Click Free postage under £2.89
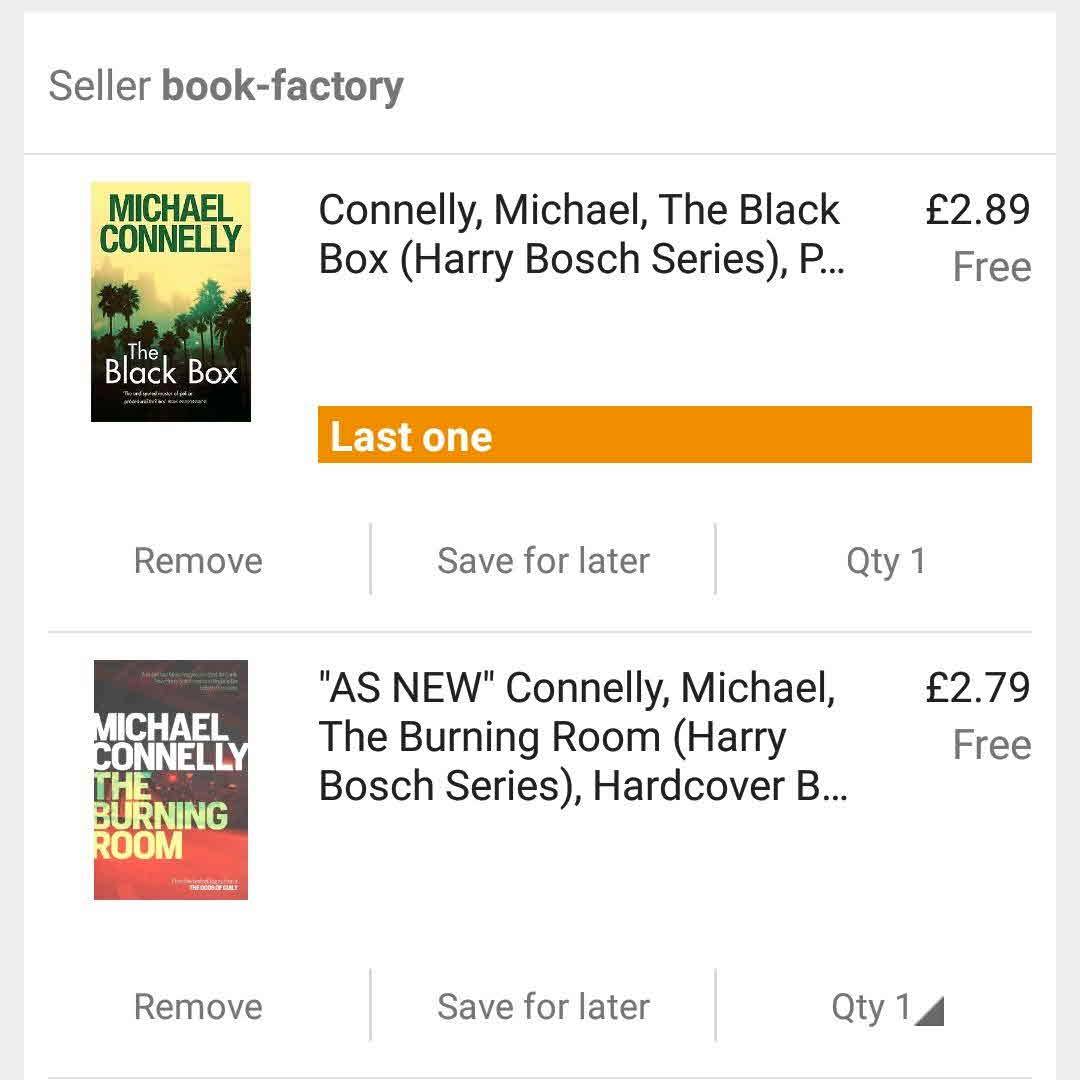The width and height of the screenshot is (1080, 1080). [x=991, y=267]
